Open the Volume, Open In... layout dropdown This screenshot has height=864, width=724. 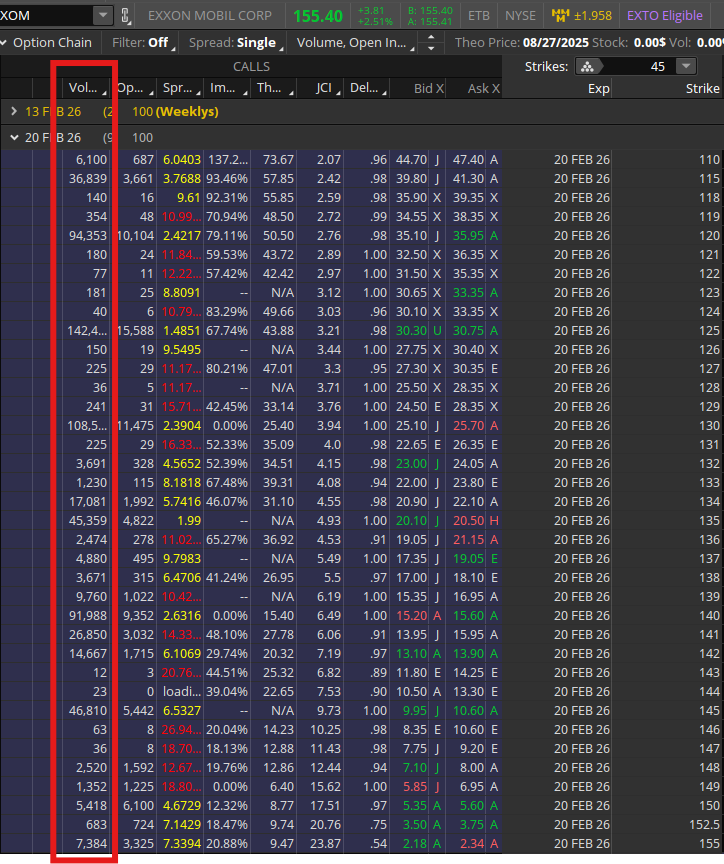354,42
